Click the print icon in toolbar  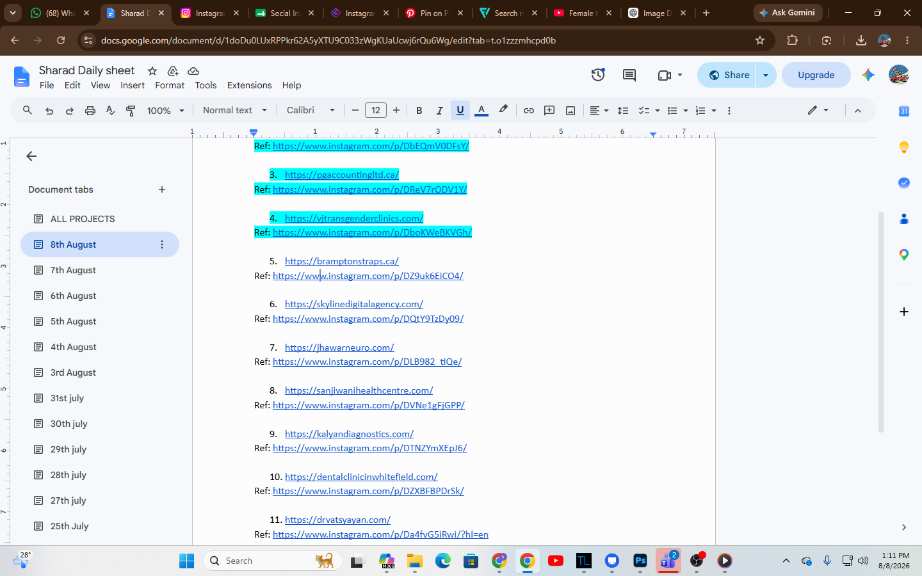click(90, 110)
